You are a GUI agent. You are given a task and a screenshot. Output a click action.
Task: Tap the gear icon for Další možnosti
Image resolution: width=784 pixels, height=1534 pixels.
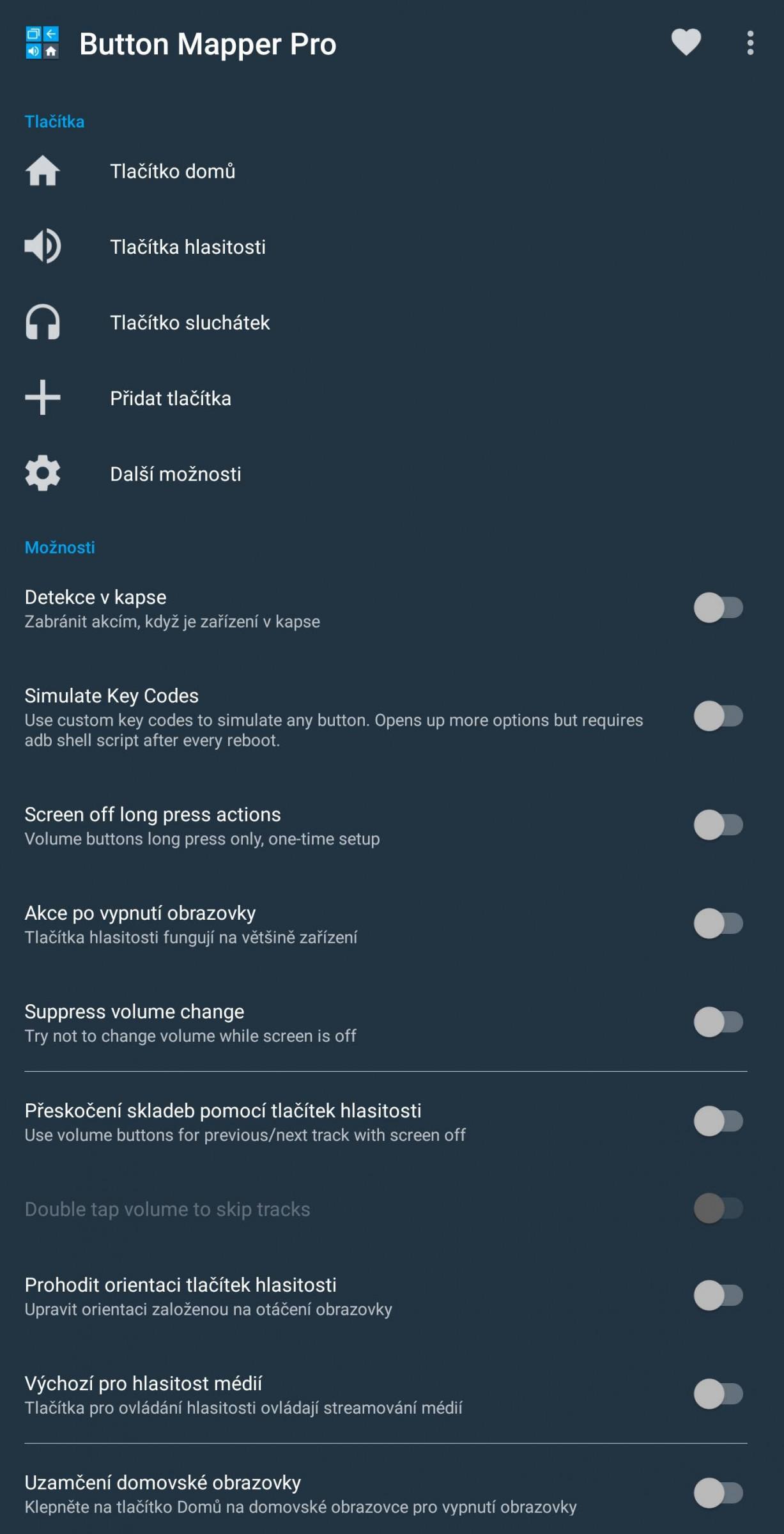(42, 473)
